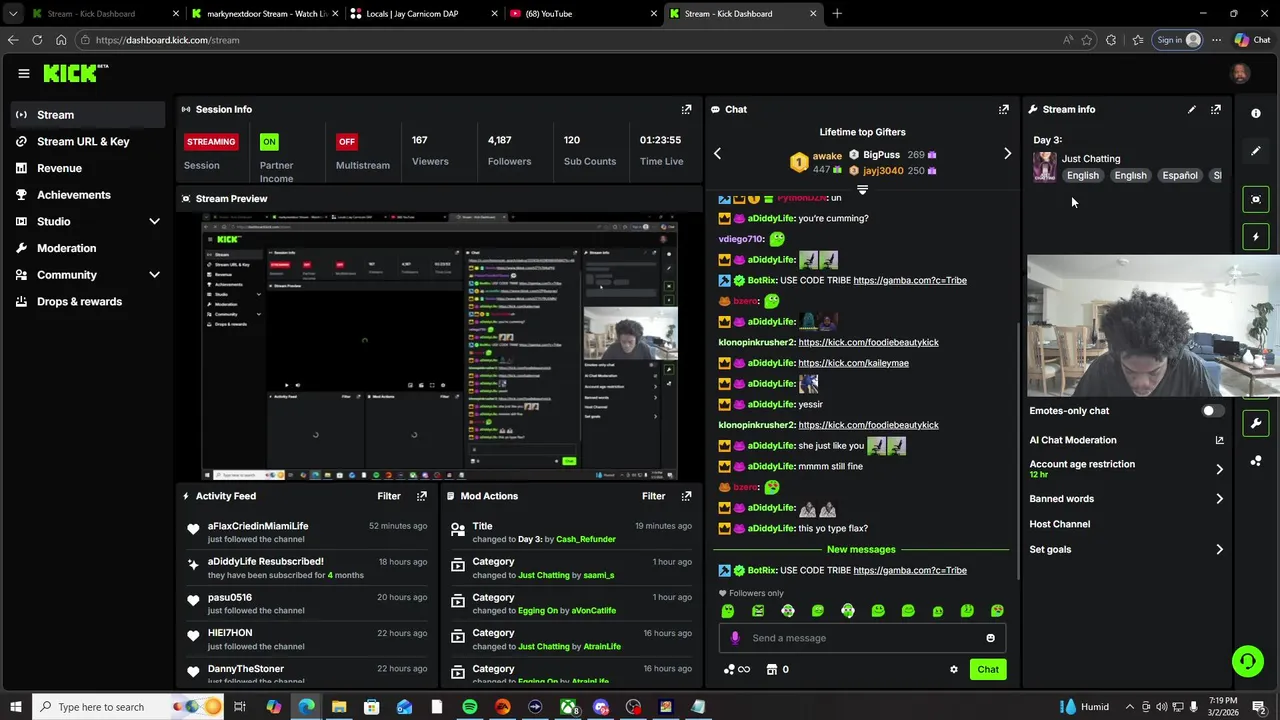The height and width of the screenshot is (720, 1280).
Task: Click the Windows Start button
Action: (x=15, y=707)
